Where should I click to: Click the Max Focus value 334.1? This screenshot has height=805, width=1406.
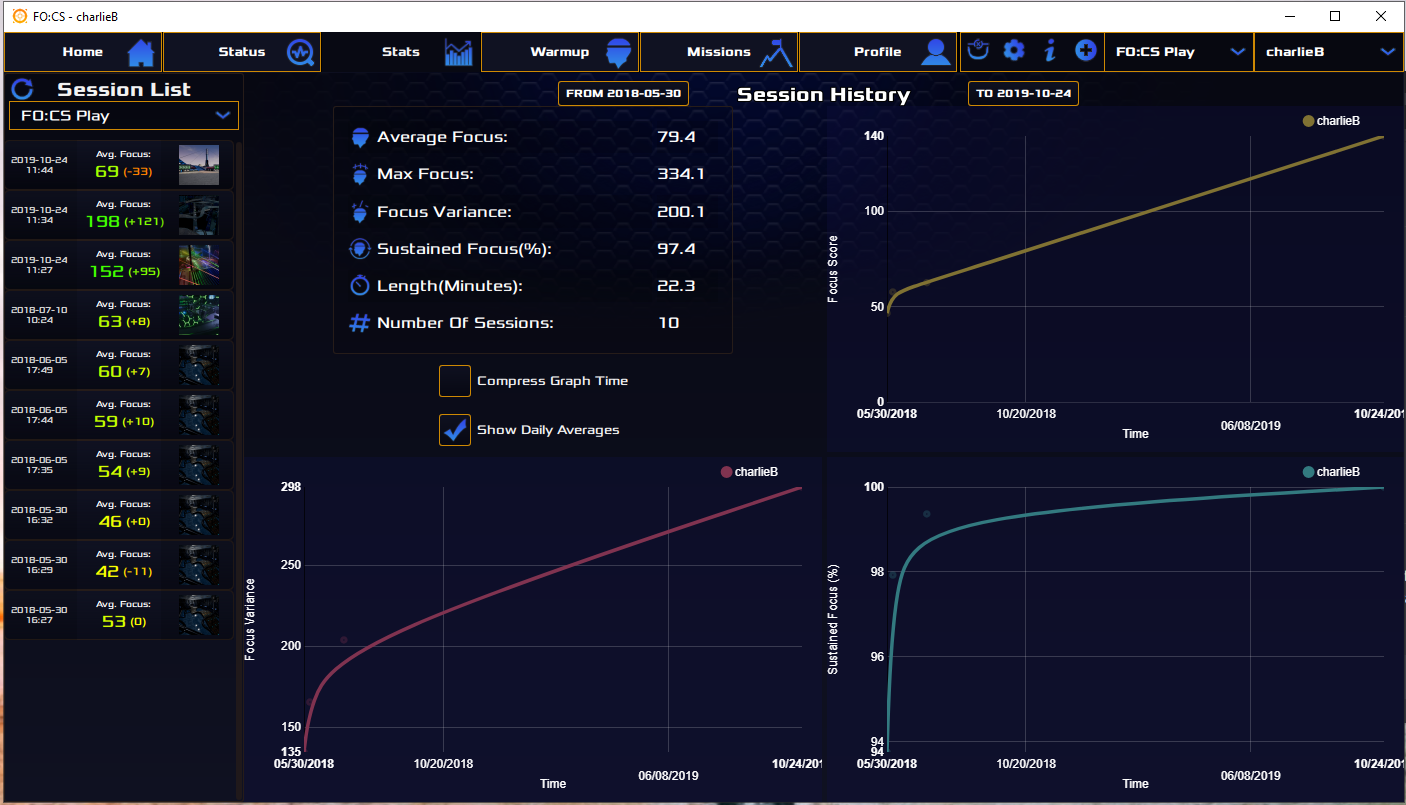pos(681,174)
